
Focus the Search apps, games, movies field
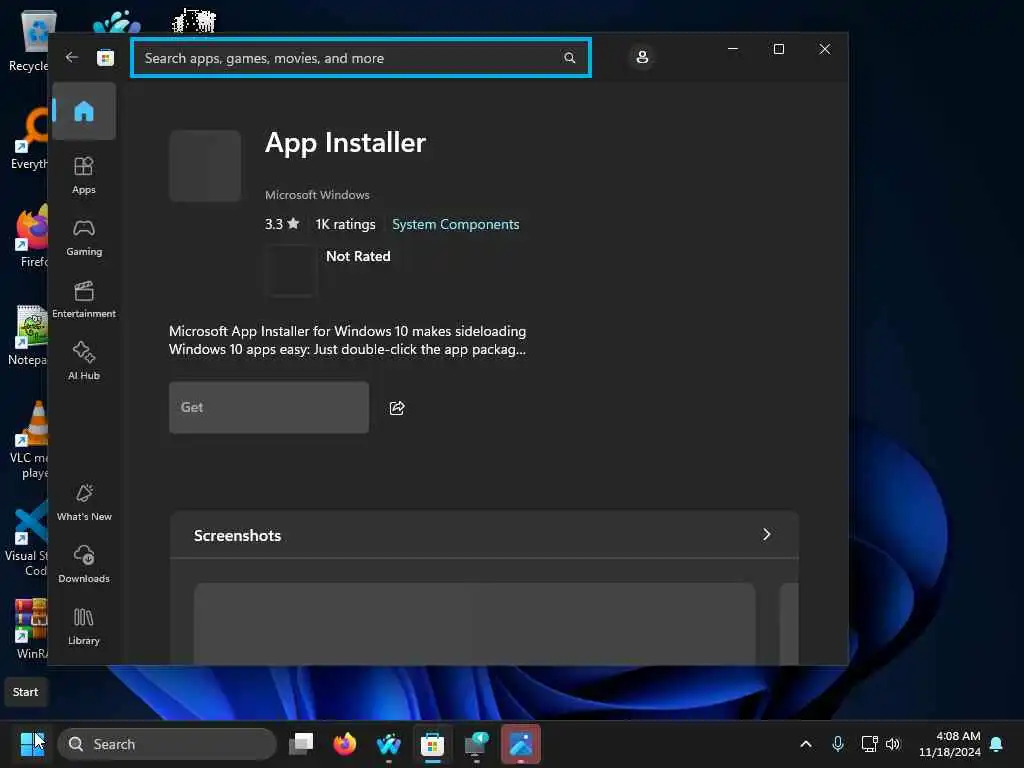(360, 57)
